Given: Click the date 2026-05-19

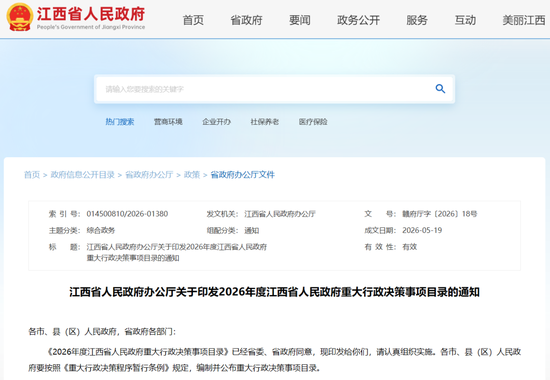Looking at the screenshot, I should [422, 230].
